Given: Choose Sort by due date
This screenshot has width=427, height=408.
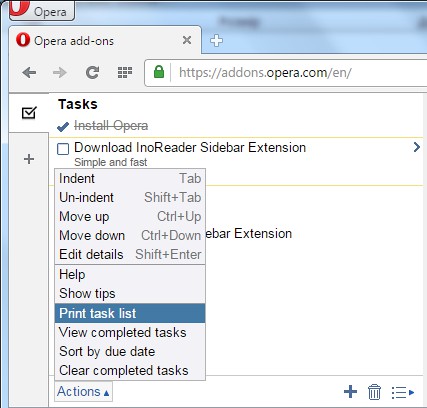Looking at the screenshot, I should click(130, 352).
